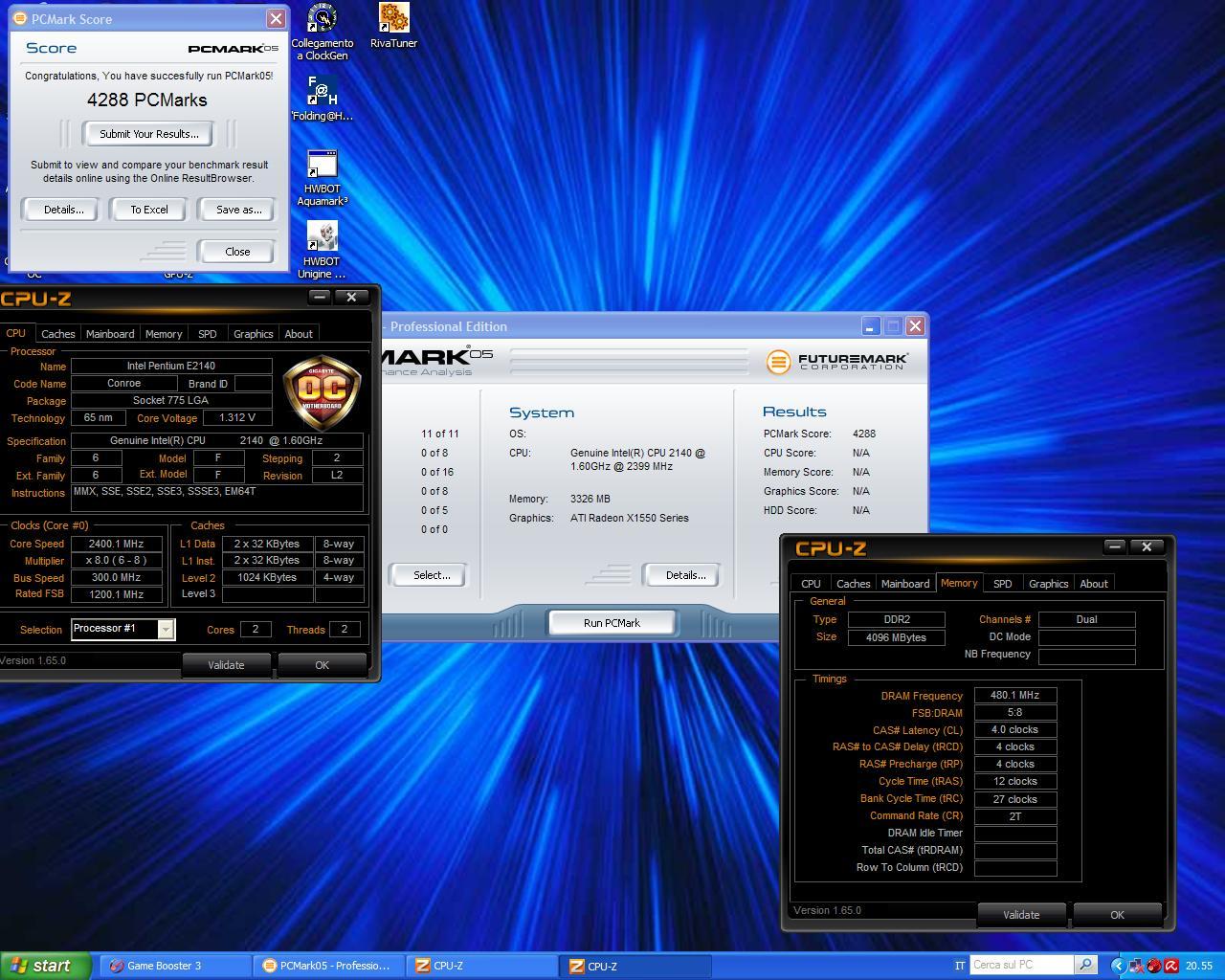Activate the second CPU-Z taskbar button
This screenshot has height=980, width=1225.
point(636,966)
